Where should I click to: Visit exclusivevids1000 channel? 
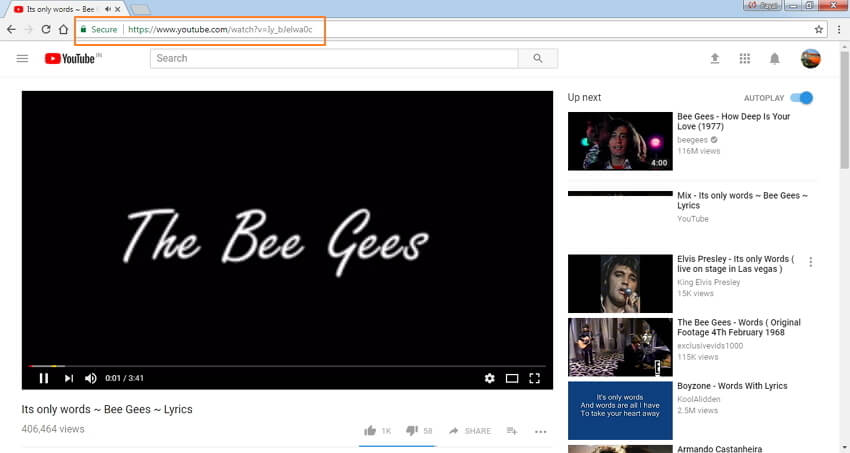point(710,346)
